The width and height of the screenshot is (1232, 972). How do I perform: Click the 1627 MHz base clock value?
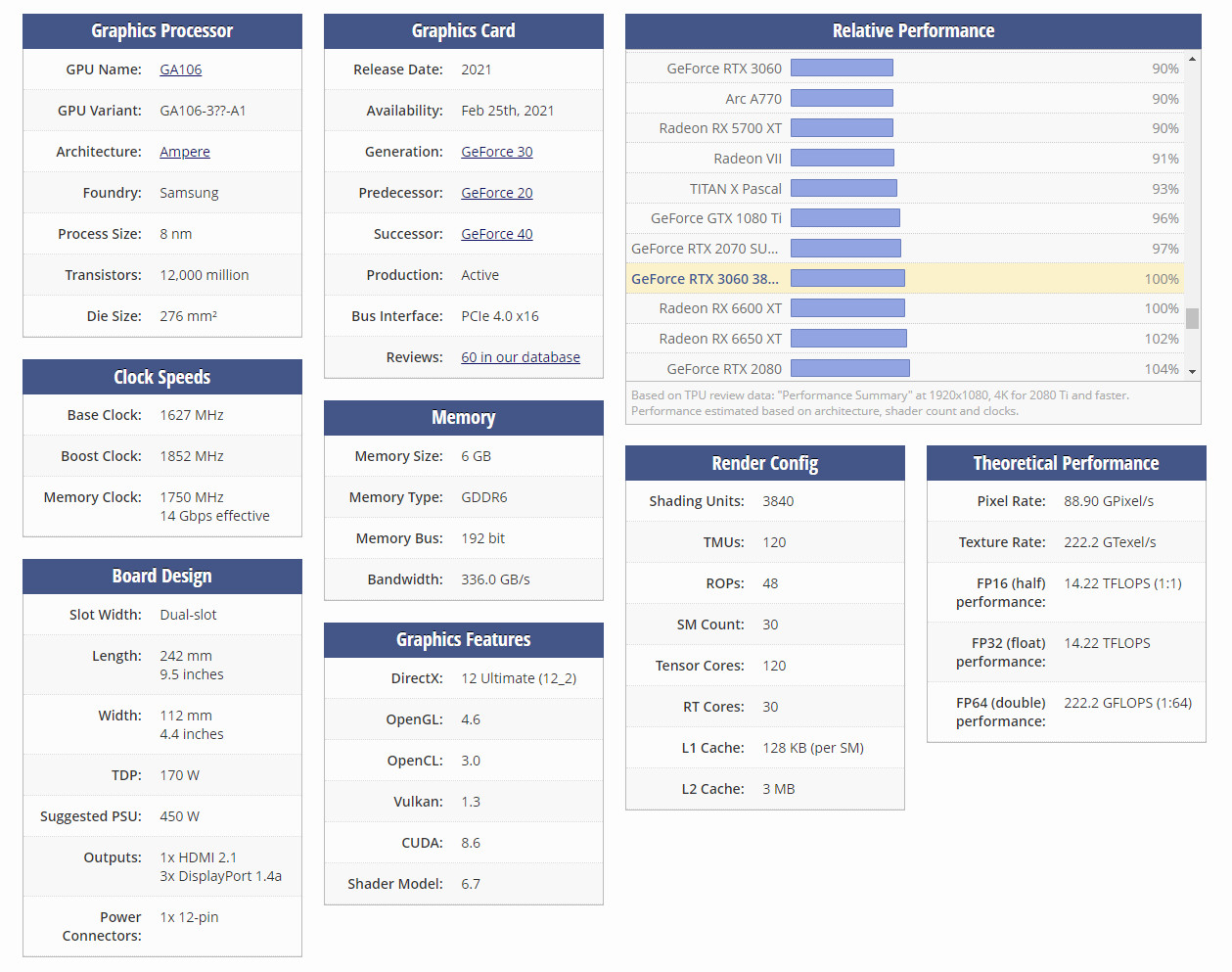pos(192,415)
